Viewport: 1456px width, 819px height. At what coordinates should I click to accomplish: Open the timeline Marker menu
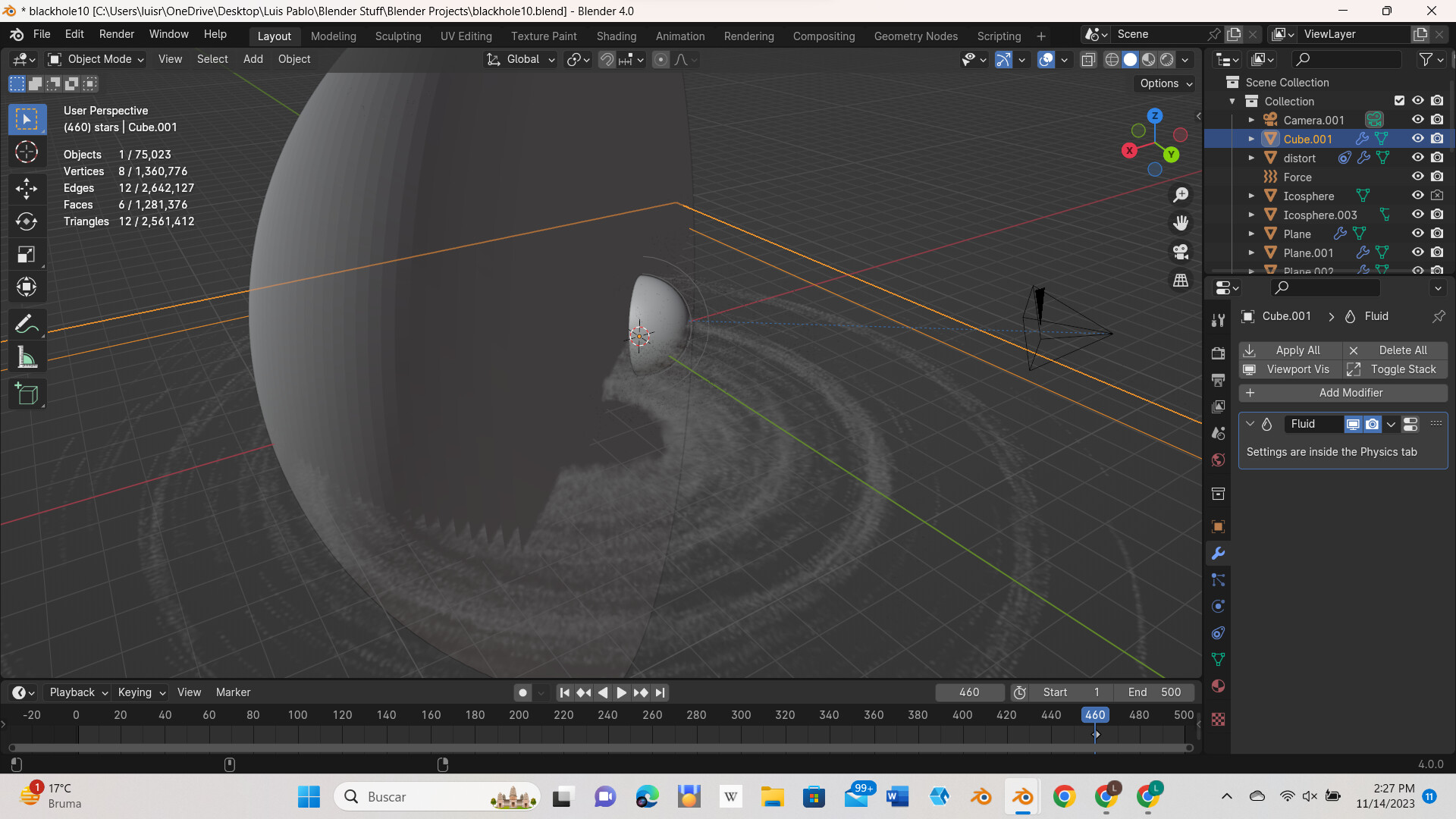(233, 692)
